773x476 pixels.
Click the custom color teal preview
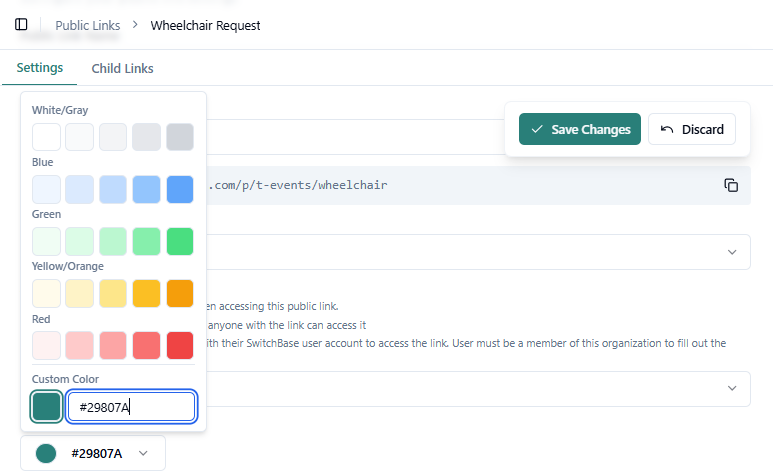(x=46, y=406)
